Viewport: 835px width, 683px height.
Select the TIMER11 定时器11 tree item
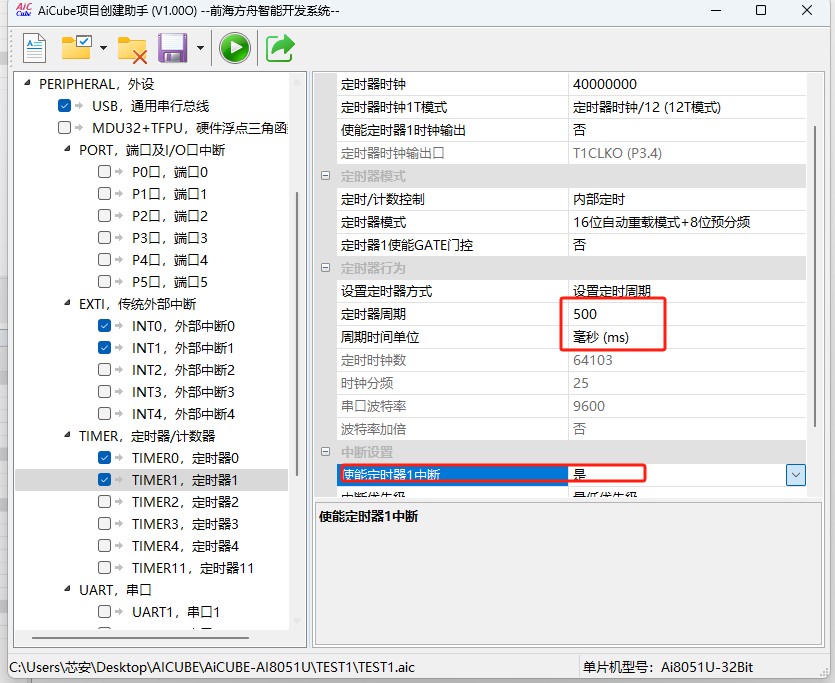(192, 568)
